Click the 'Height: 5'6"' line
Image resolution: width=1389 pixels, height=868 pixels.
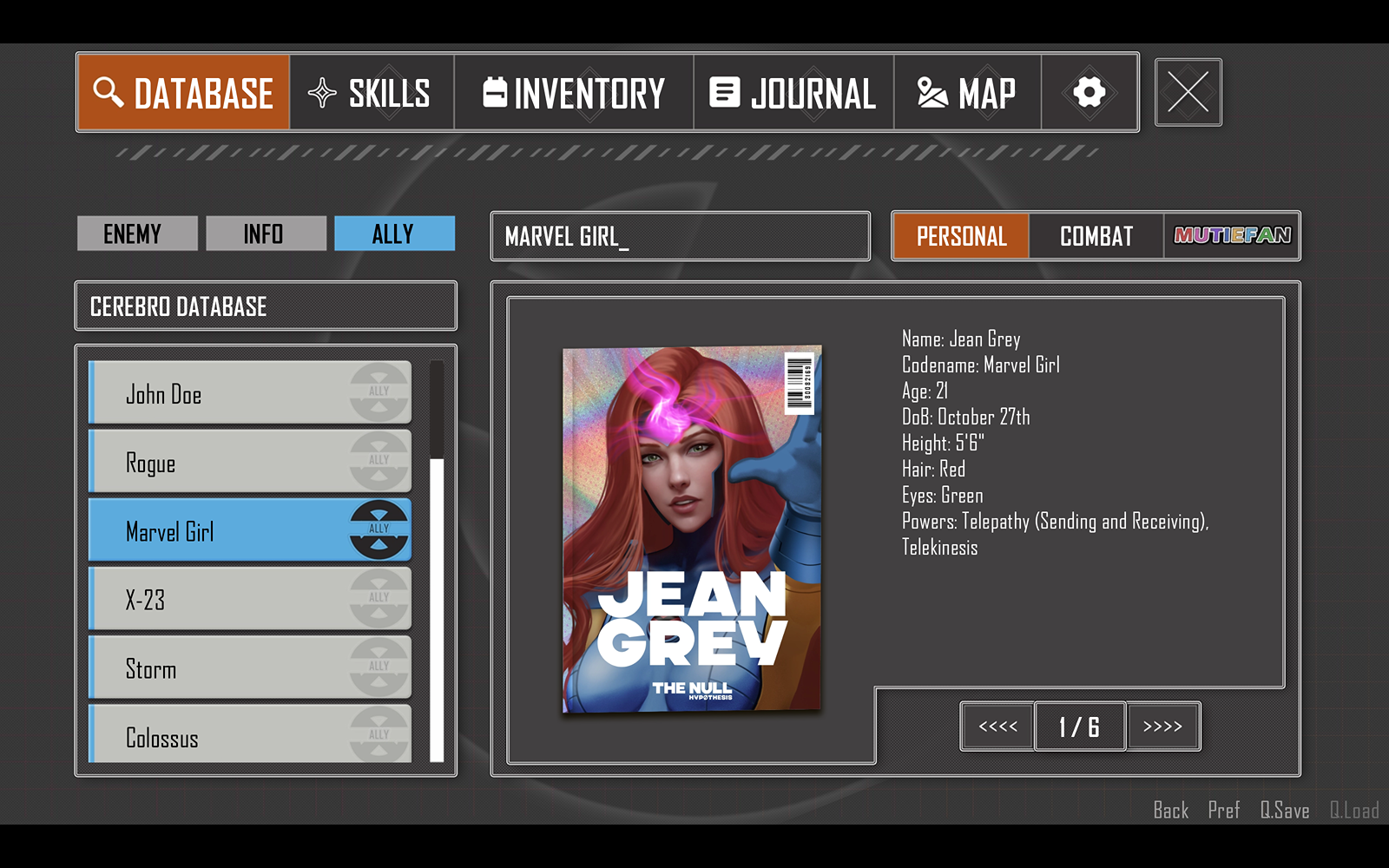(x=943, y=443)
